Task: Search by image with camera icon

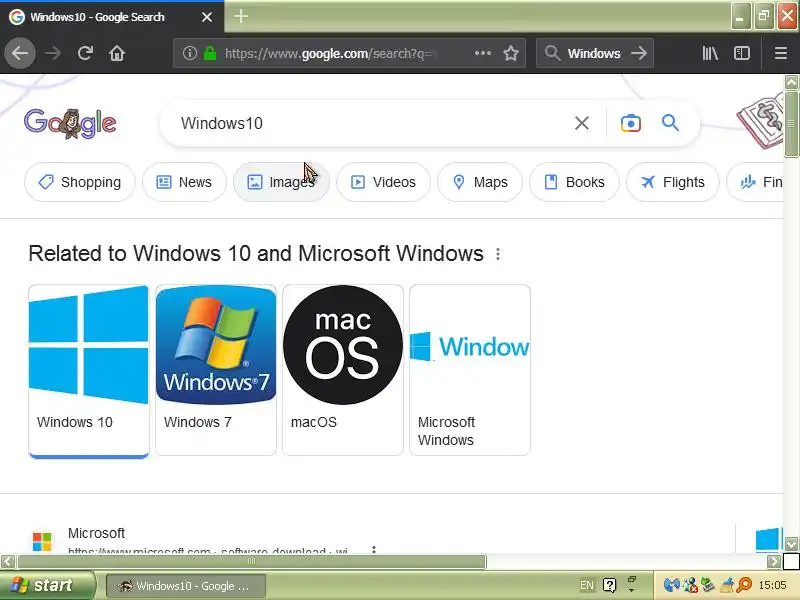Action: pos(631,123)
